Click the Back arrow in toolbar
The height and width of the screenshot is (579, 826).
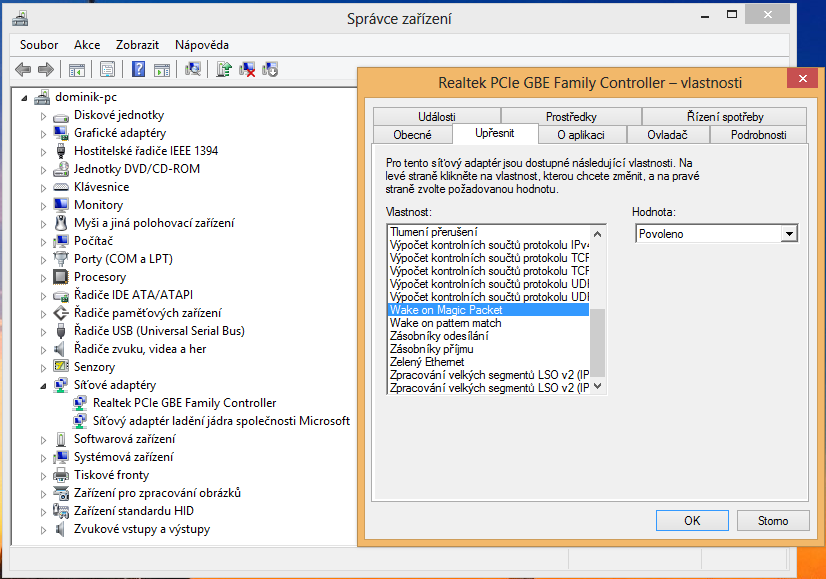pos(23,69)
